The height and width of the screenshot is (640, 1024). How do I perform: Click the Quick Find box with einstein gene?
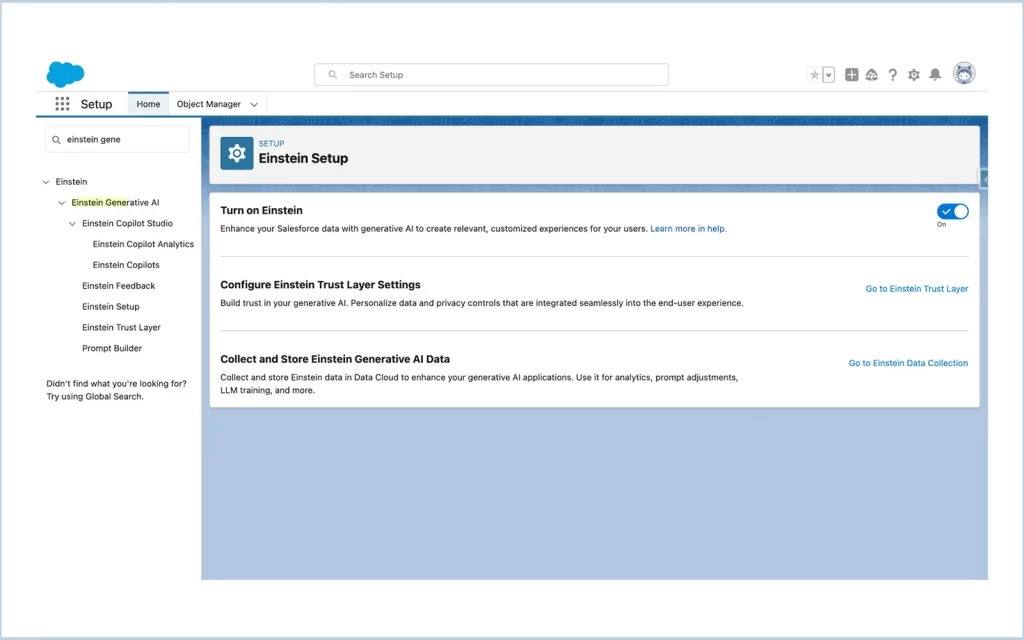pos(117,140)
